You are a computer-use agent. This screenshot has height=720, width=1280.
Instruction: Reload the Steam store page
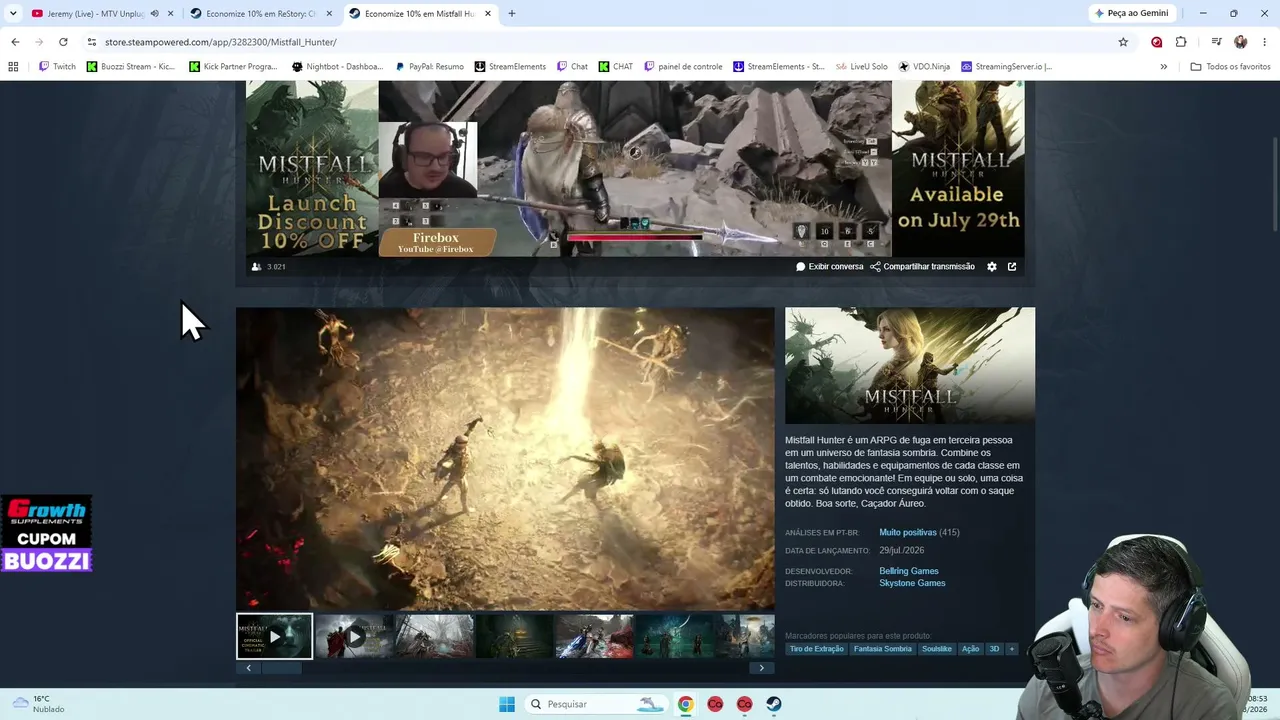[x=63, y=42]
